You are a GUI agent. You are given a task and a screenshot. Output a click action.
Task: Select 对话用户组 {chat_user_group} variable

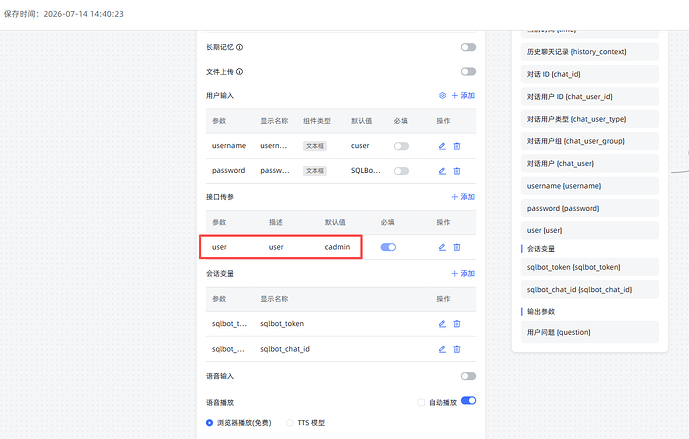[x=590, y=141]
